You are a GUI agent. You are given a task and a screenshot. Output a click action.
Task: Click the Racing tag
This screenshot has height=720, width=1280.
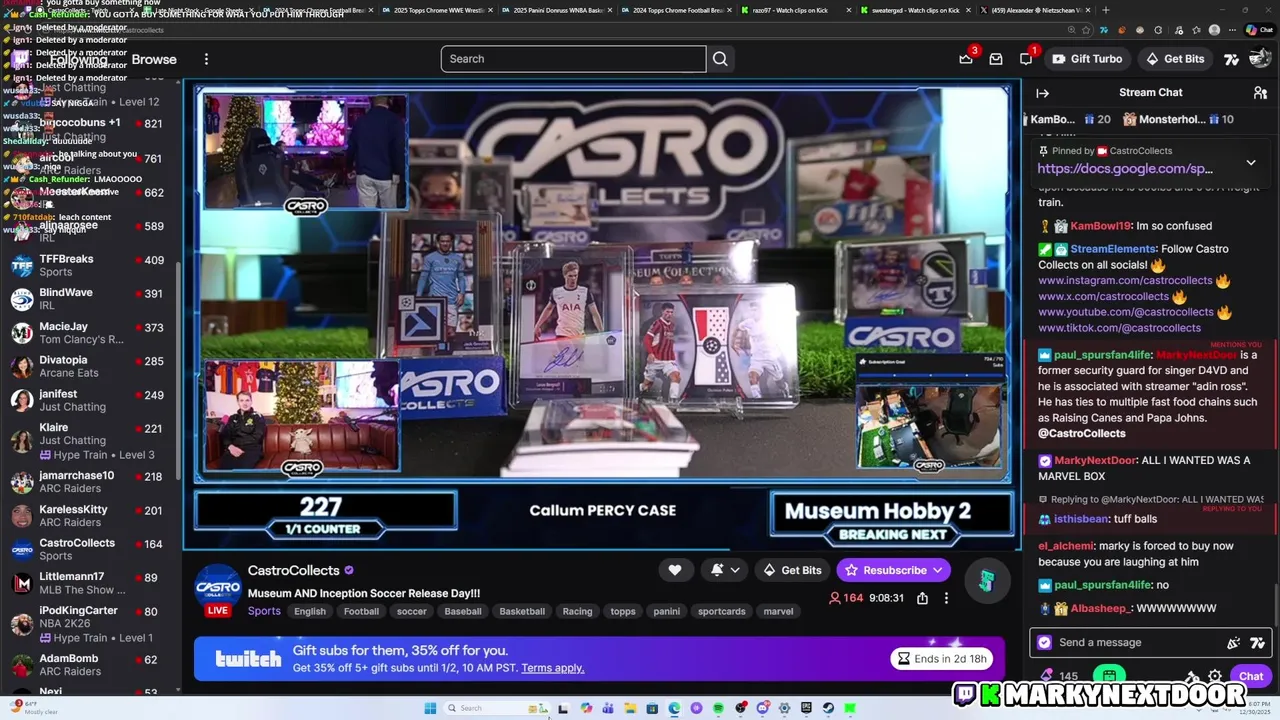click(x=577, y=611)
